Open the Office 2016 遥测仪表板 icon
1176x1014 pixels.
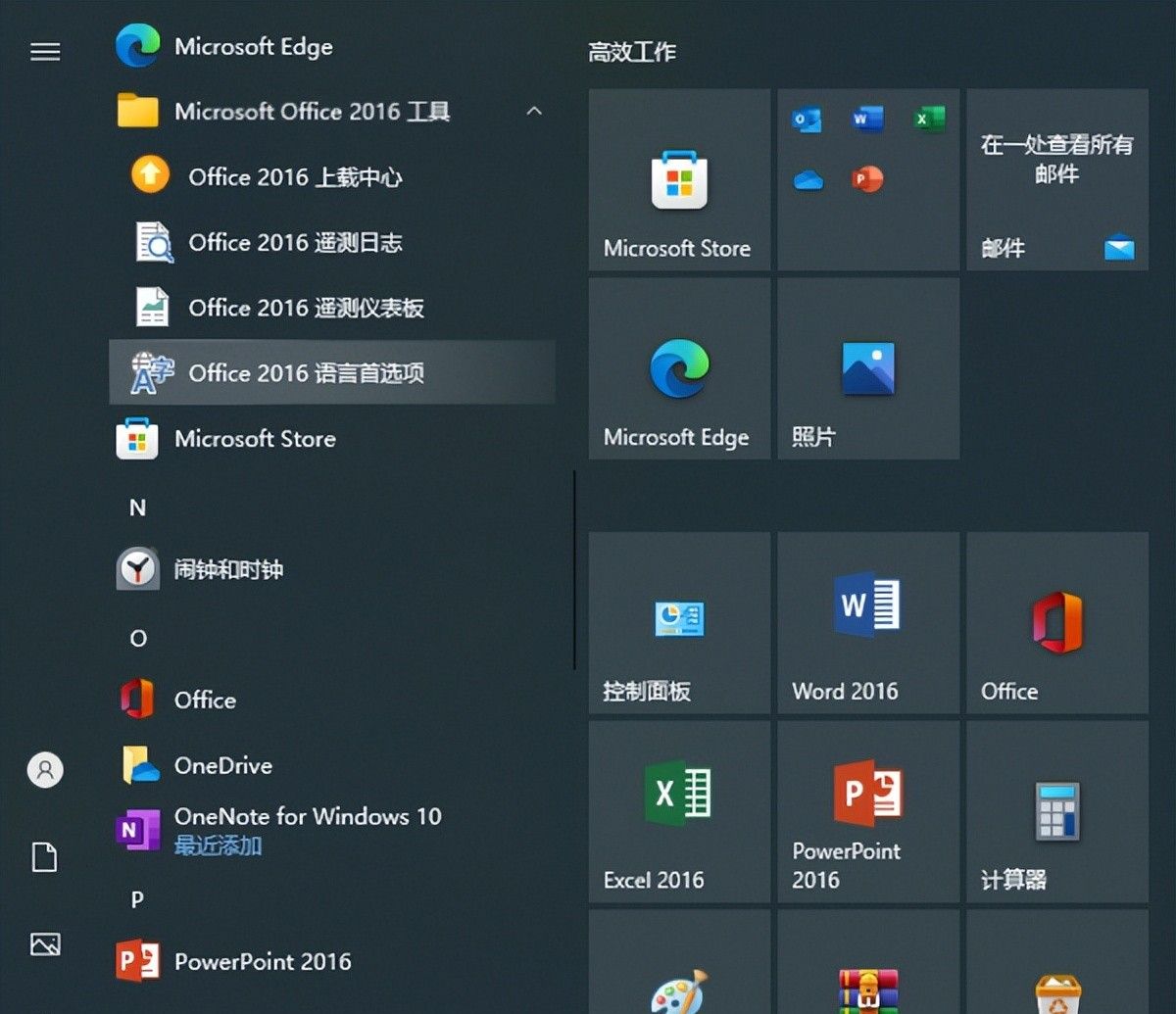click(x=152, y=307)
